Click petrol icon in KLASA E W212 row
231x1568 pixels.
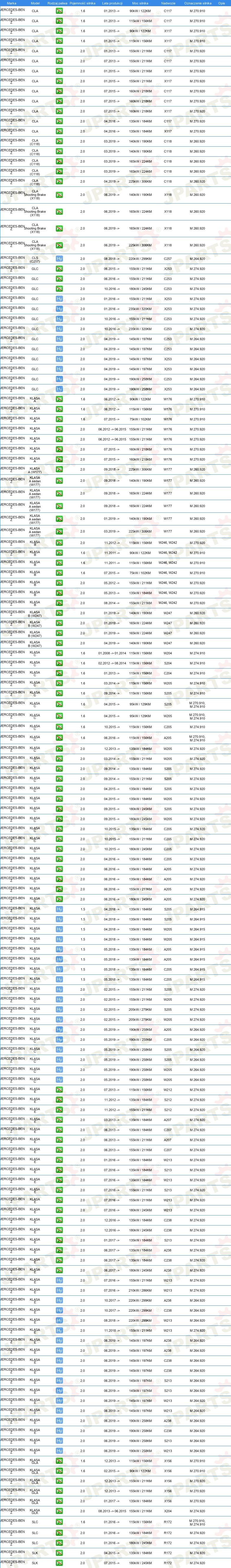pyautogui.click(x=59, y=1090)
